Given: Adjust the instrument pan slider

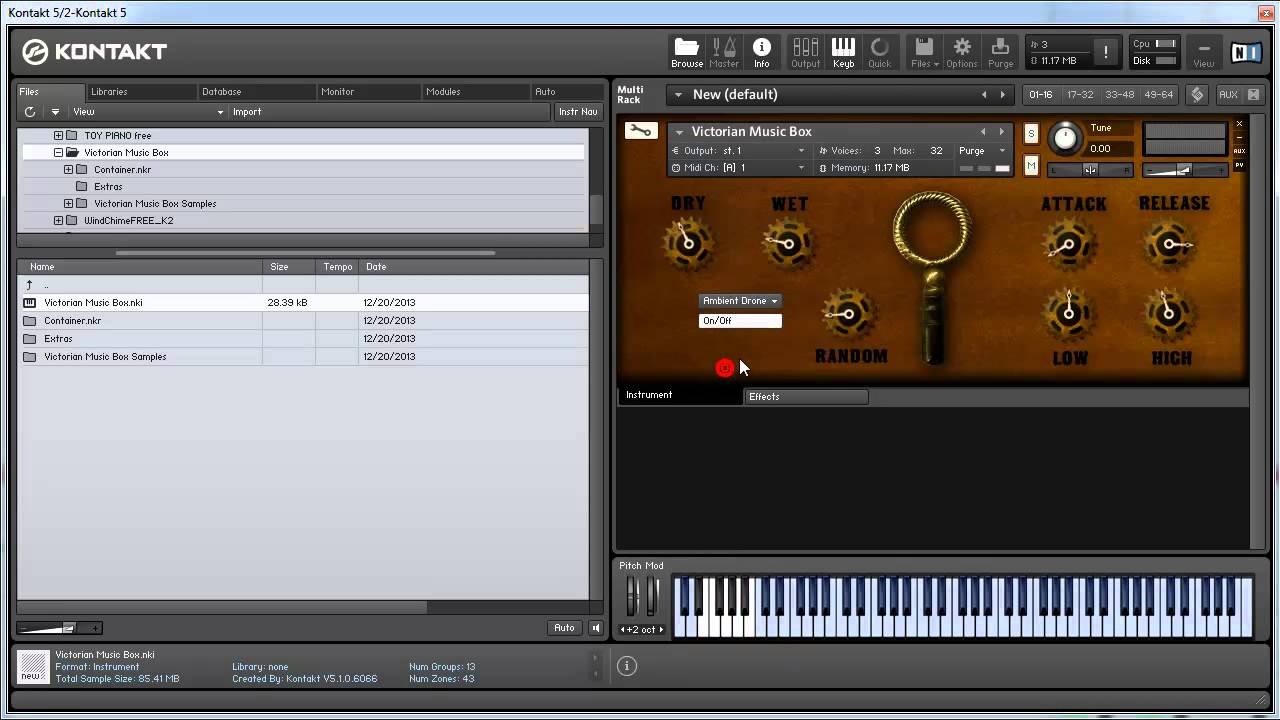Looking at the screenshot, I should coord(1090,170).
